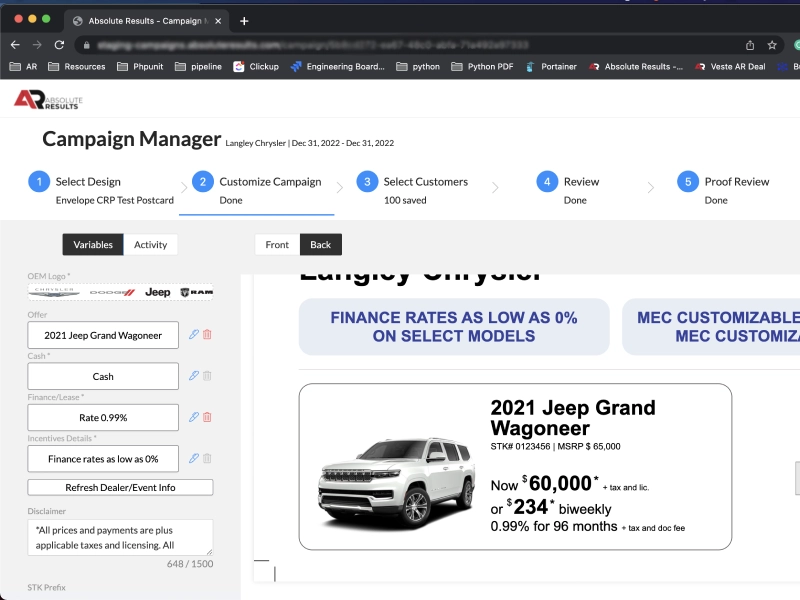Open the Resources bookmark folder
The image size is (800, 600).
pyautogui.click(x=77, y=66)
